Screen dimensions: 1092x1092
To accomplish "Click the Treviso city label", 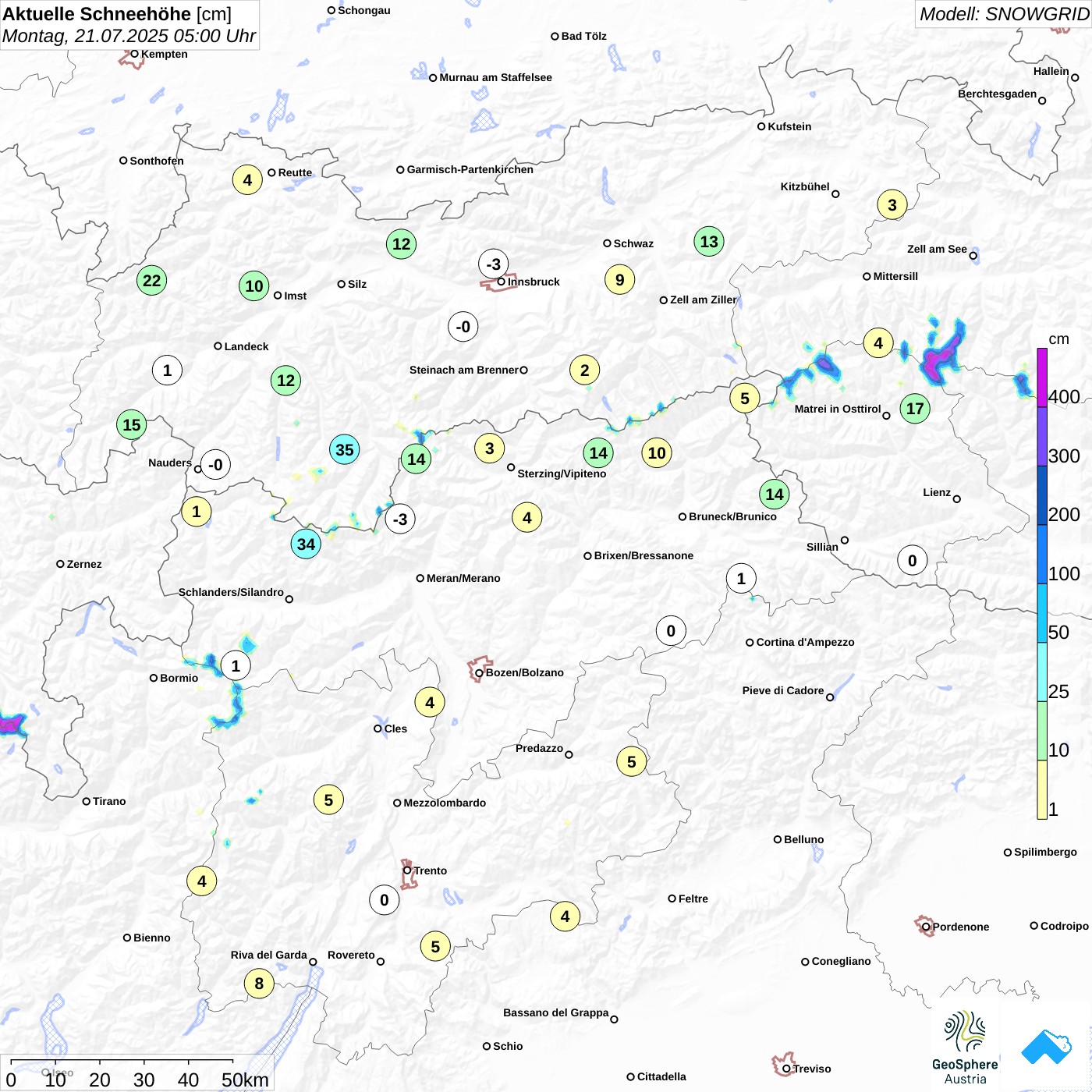I will (x=812, y=1069).
